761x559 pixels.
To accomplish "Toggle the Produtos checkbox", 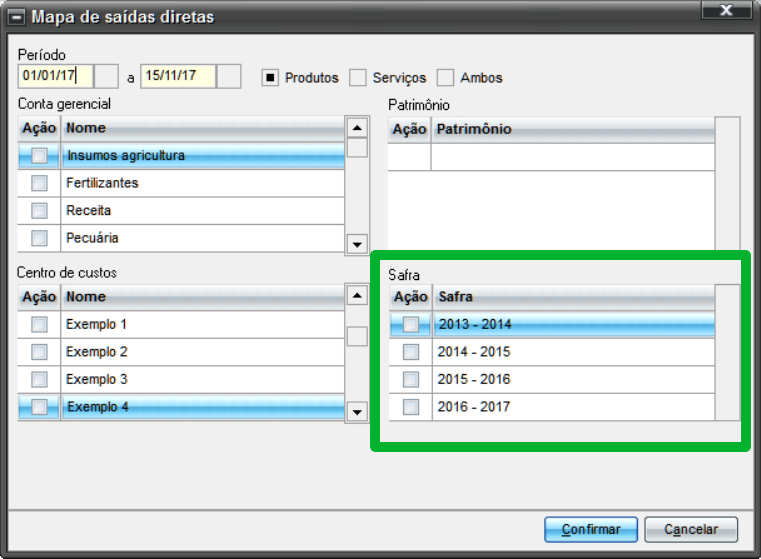I will (270, 78).
